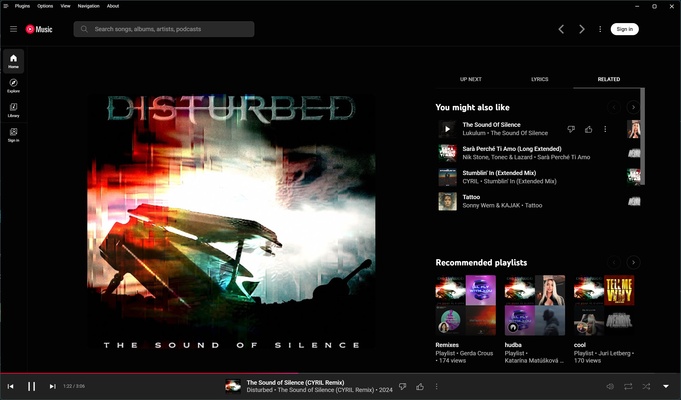
Task: Open the Sarà Perché Ti Amo (Long Extended) song
Action: (x=512, y=149)
